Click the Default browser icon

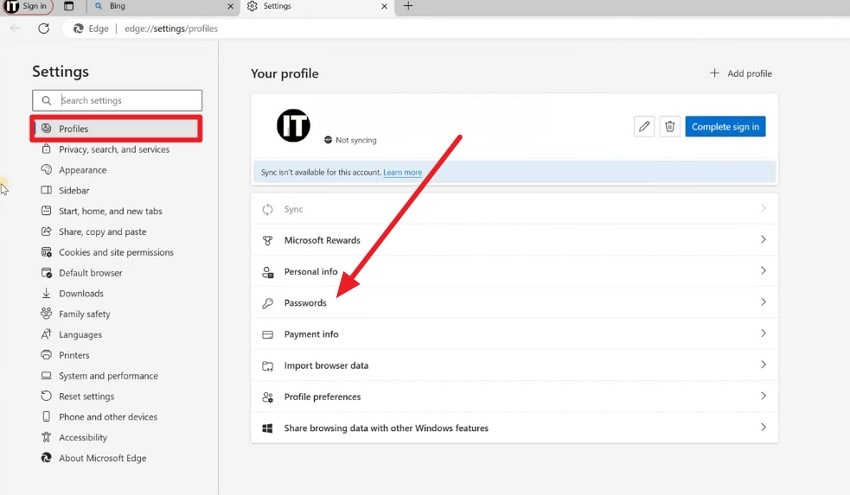47,273
